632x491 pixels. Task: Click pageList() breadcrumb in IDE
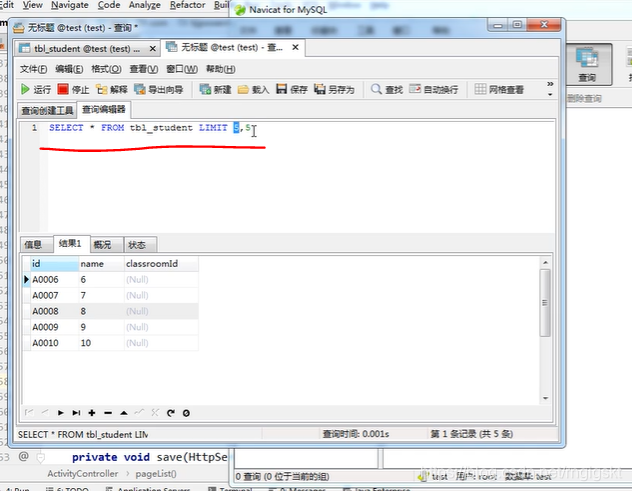[x=156, y=474]
